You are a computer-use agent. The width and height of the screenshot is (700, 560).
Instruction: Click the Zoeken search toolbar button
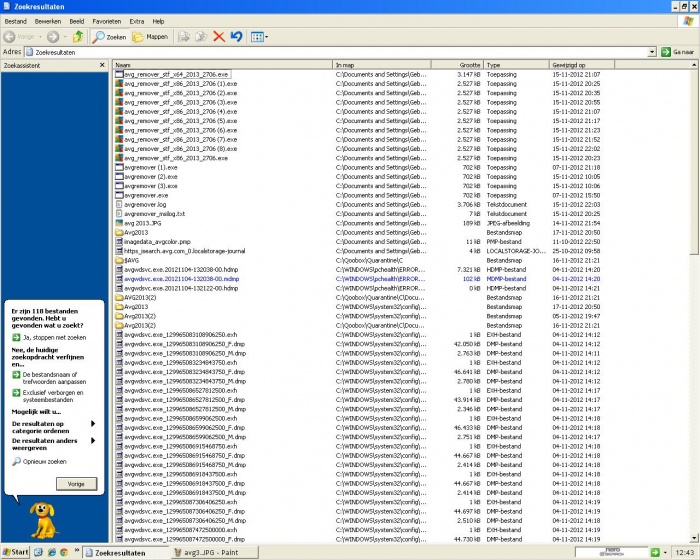click(110, 37)
